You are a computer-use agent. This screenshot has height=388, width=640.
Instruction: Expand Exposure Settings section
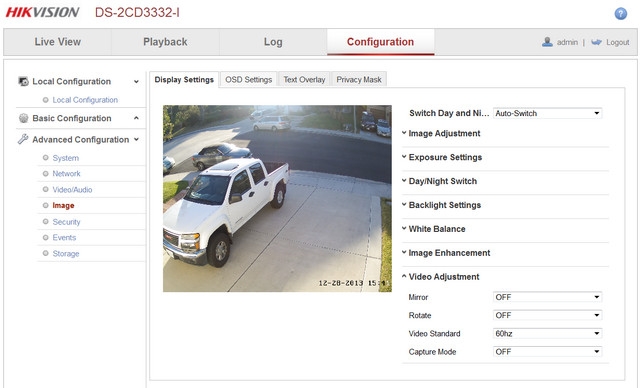coord(445,157)
